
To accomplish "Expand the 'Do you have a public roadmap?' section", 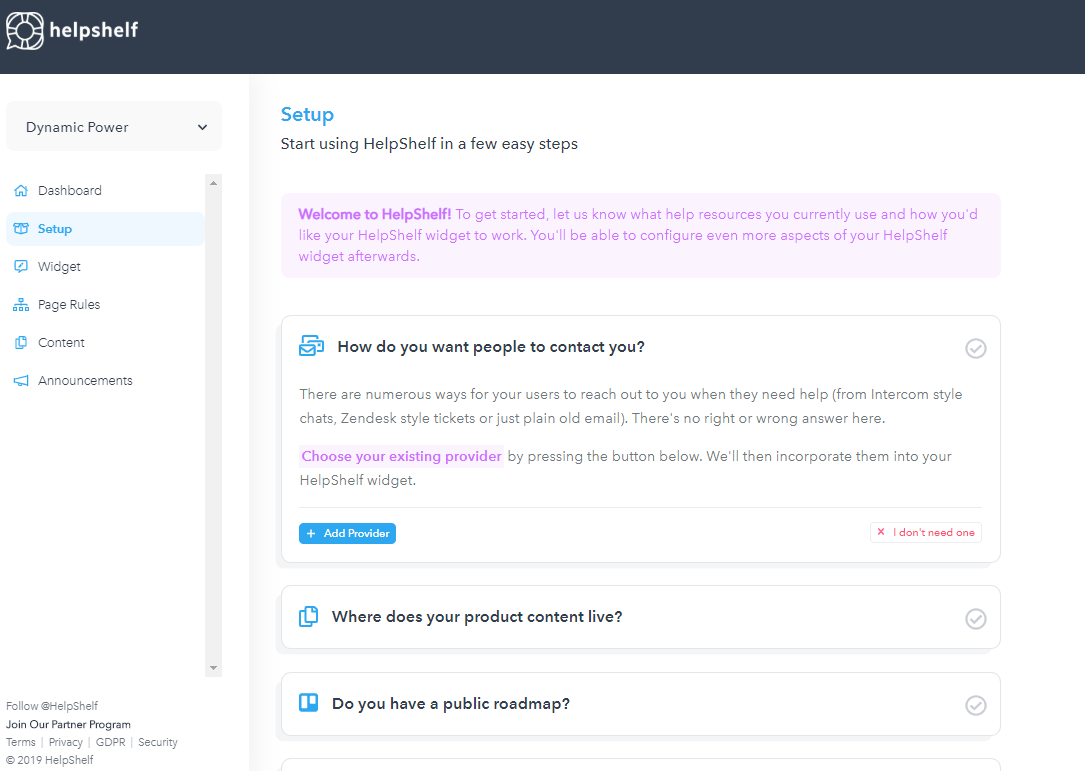I will coord(450,703).
